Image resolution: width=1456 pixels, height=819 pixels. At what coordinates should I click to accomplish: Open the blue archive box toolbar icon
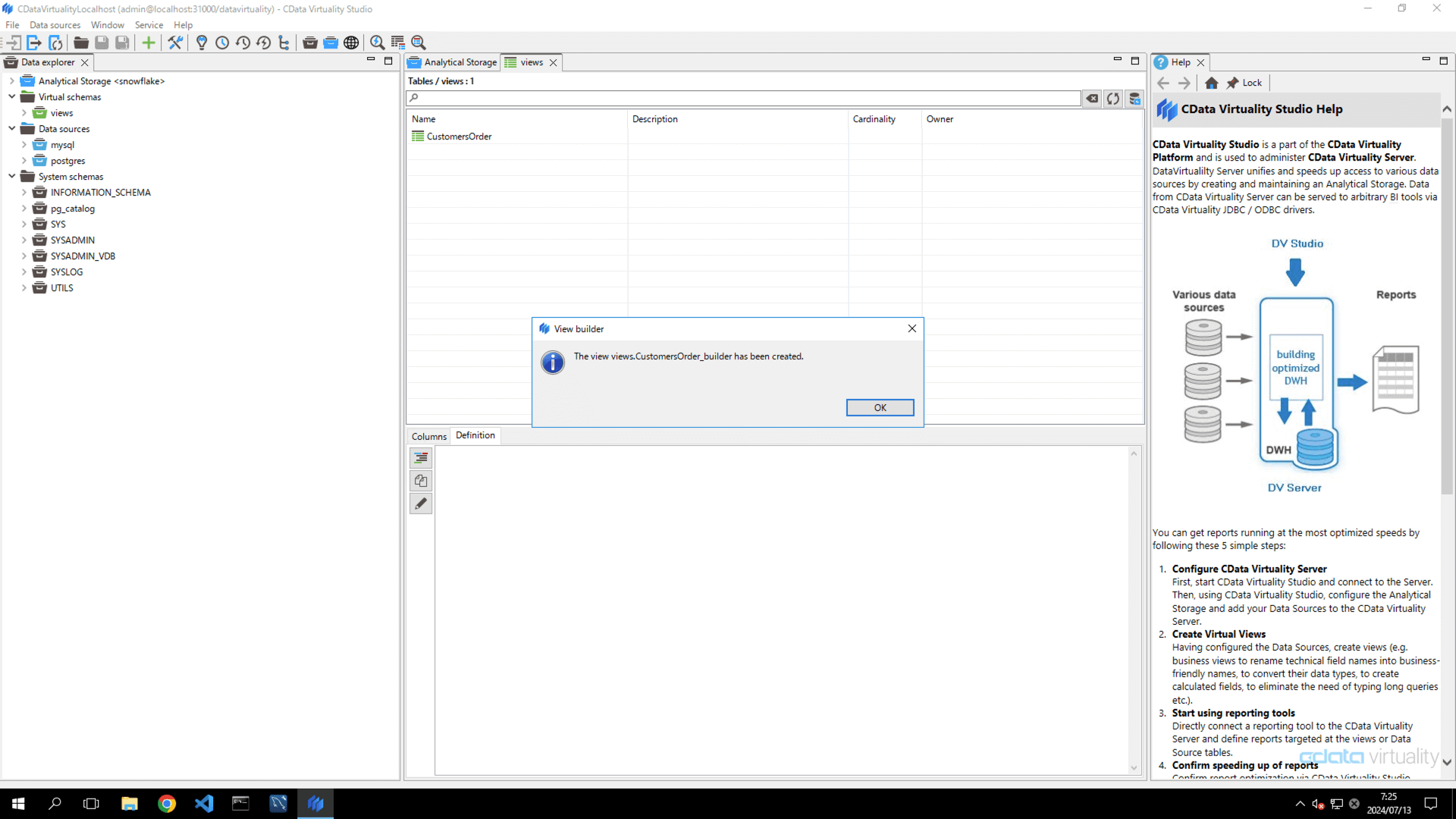click(331, 42)
